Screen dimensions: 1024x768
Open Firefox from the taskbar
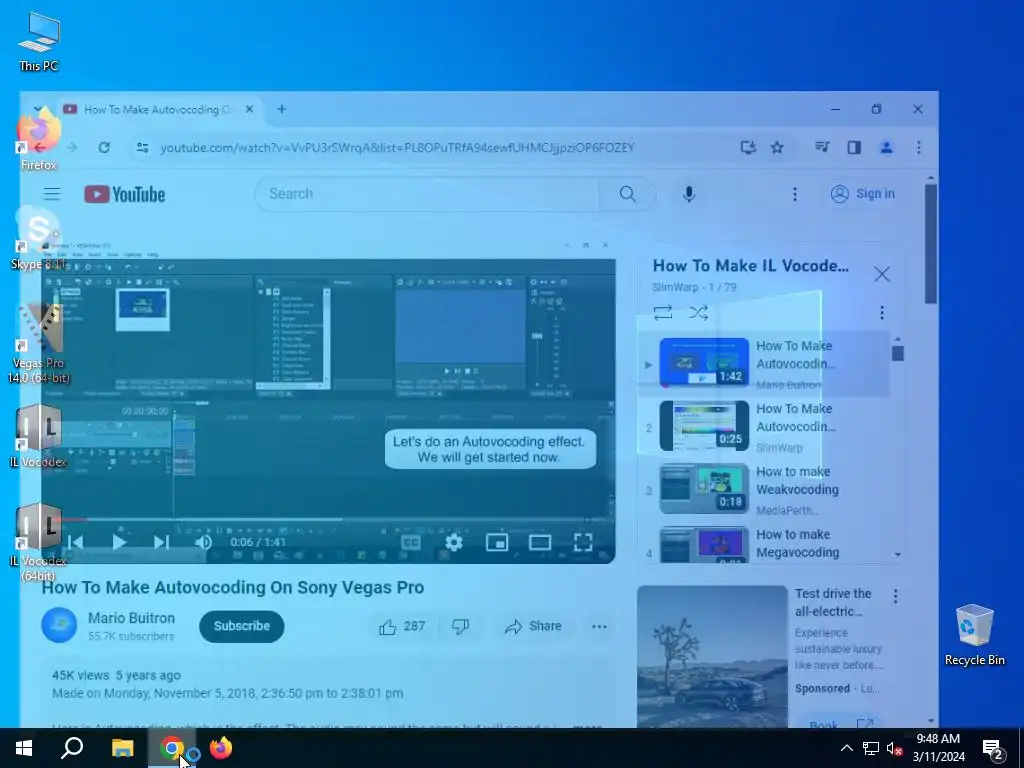click(221, 748)
